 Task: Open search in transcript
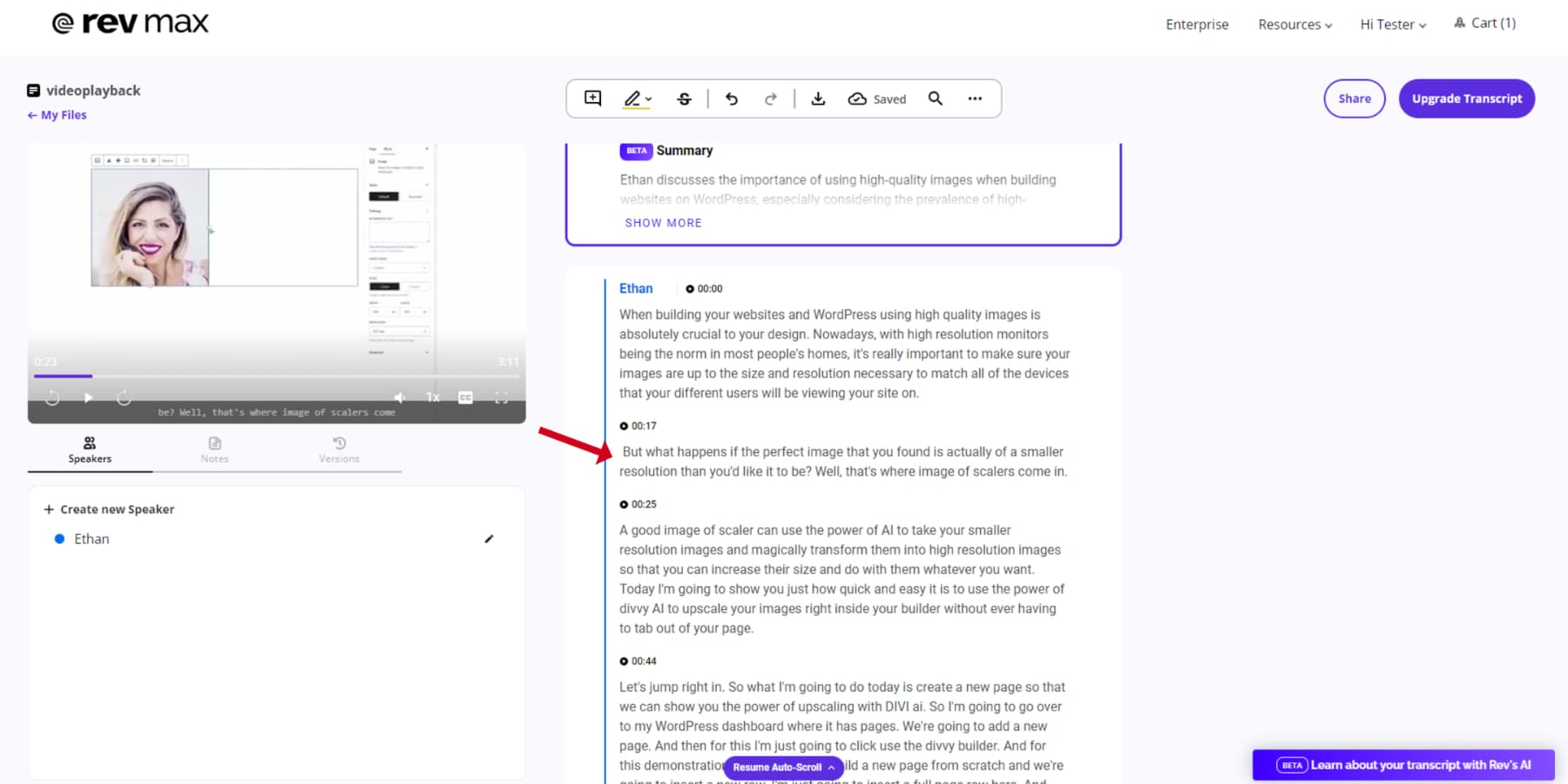click(936, 98)
